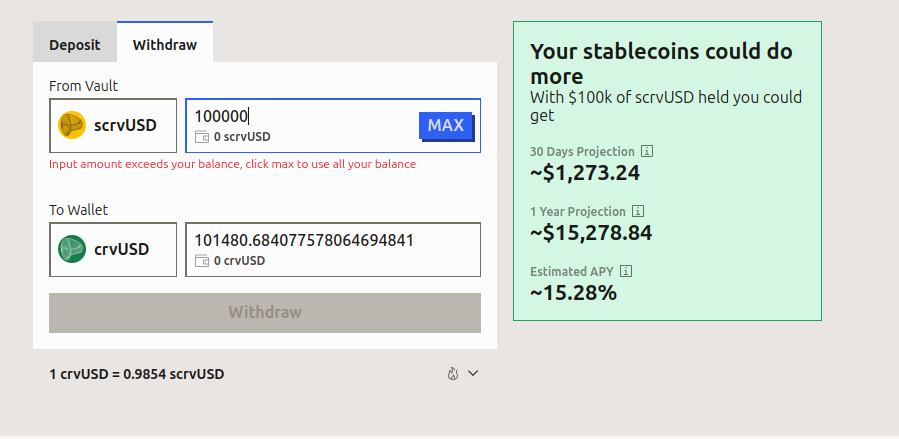Screen dimensions: 899x439
Task: Click the 0 scrvUSD balance text
Action: click(x=242, y=137)
